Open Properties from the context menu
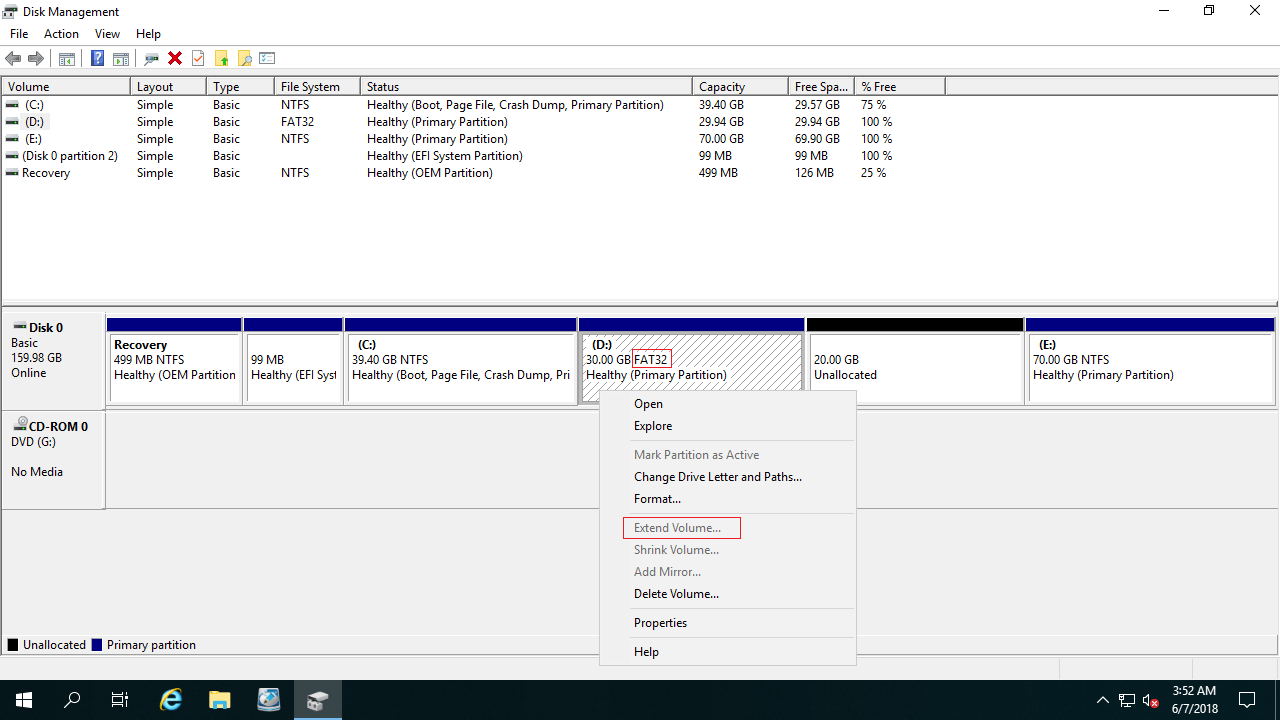Viewport: 1280px width, 720px height. pyautogui.click(x=728, y=623)
